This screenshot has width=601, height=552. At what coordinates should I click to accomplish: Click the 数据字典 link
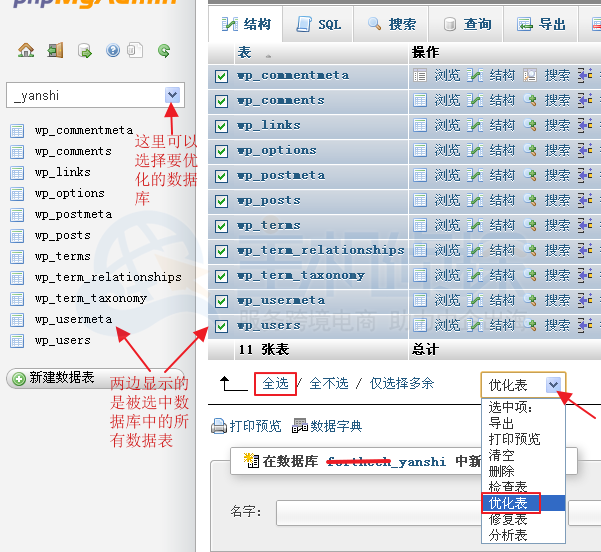336,426
